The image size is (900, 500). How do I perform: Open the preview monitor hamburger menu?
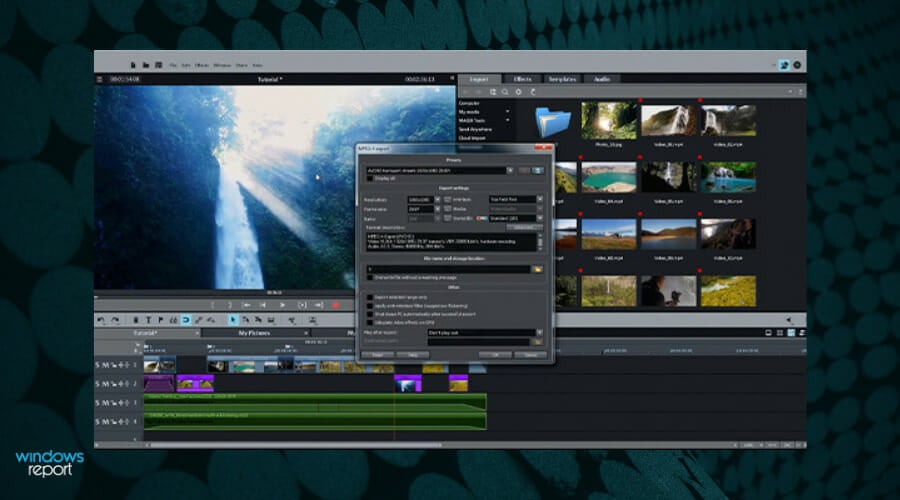100,79
